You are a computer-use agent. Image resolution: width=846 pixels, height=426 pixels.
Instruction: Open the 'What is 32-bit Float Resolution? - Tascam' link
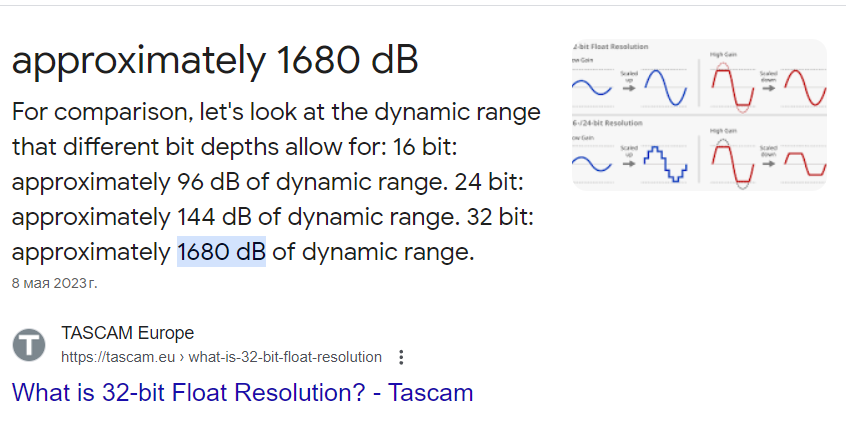pyautogui.click(x=242, y=392)
